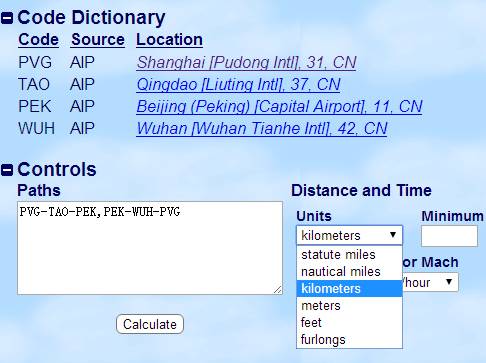Click the Minimum input field

tap(449, 236)
